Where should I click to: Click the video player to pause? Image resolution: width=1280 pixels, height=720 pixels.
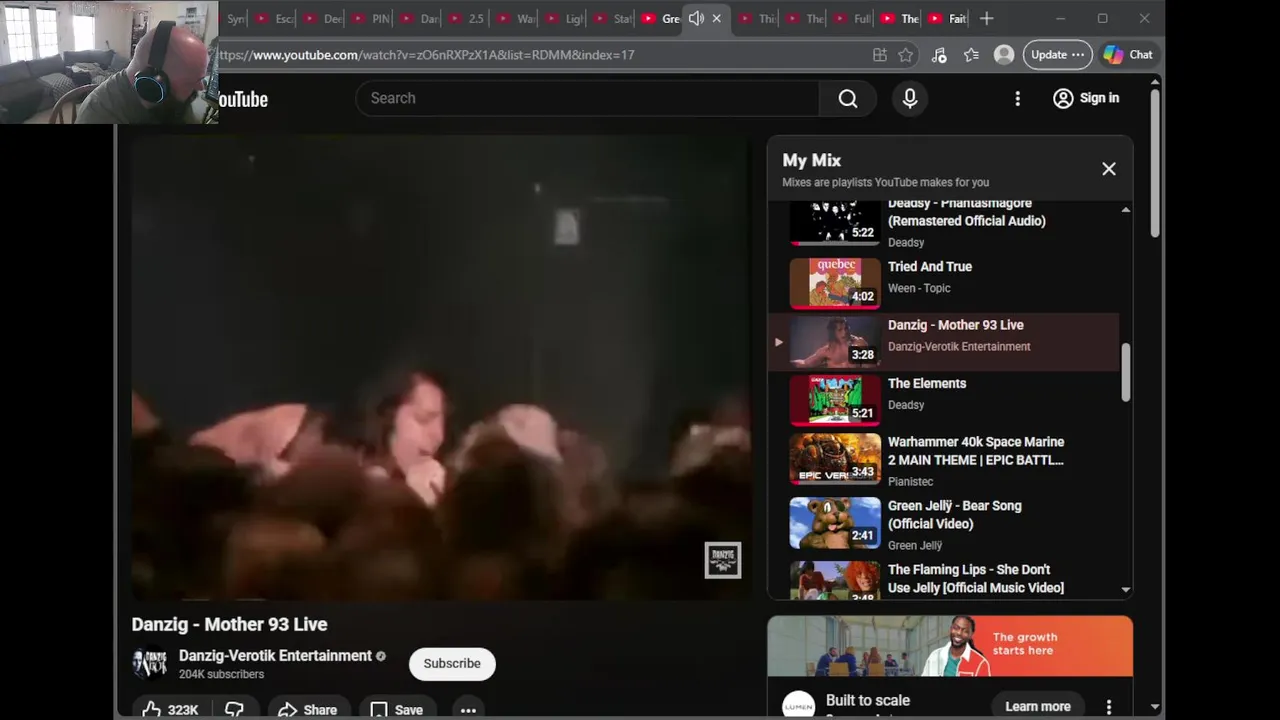click(440, 368)
